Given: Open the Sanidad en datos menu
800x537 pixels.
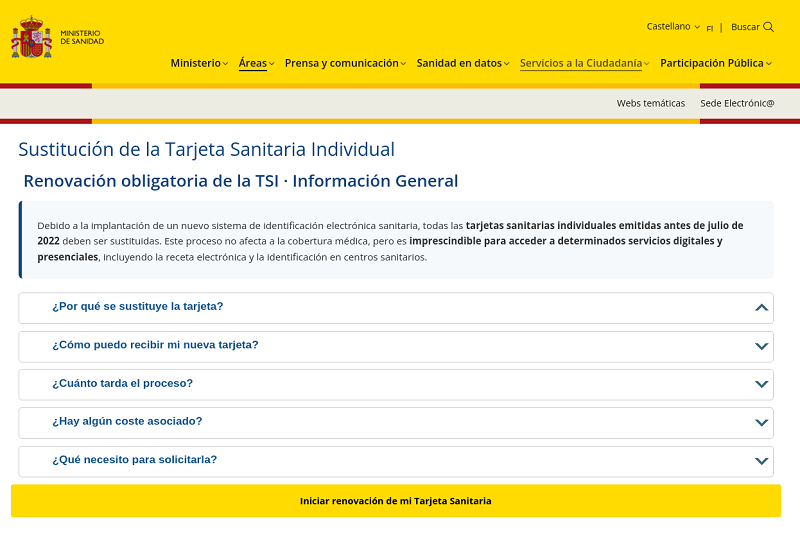Looking at the screenshot, I should coord(463,63).
